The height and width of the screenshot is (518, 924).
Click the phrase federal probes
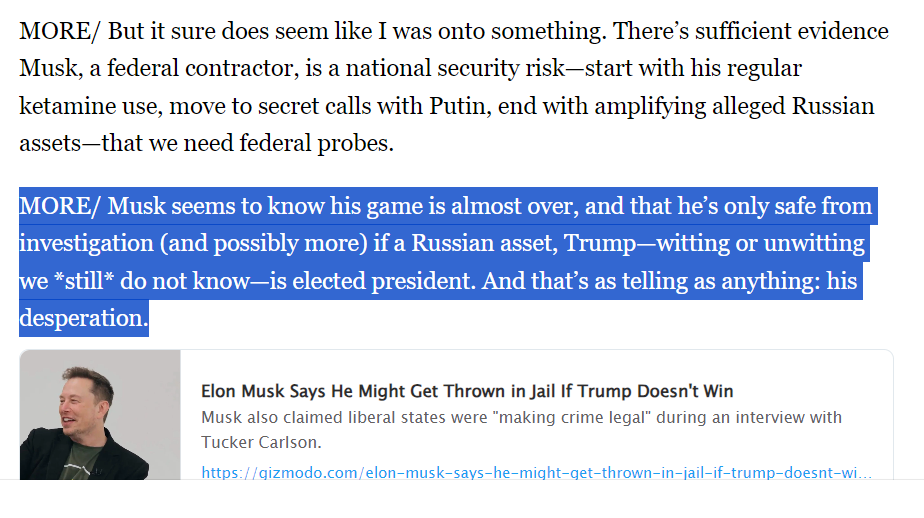[x=316, y=143]
